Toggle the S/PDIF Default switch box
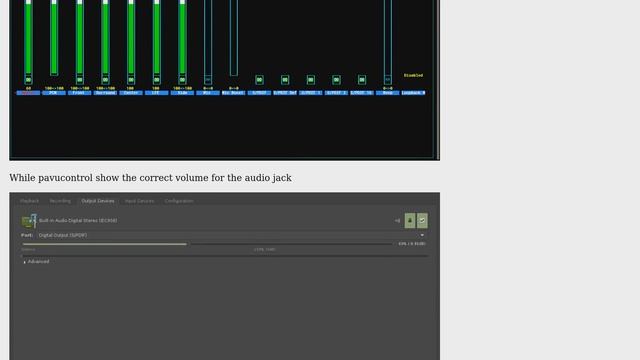The width and height of the screenshot is (640, 360). pos(285,80)
